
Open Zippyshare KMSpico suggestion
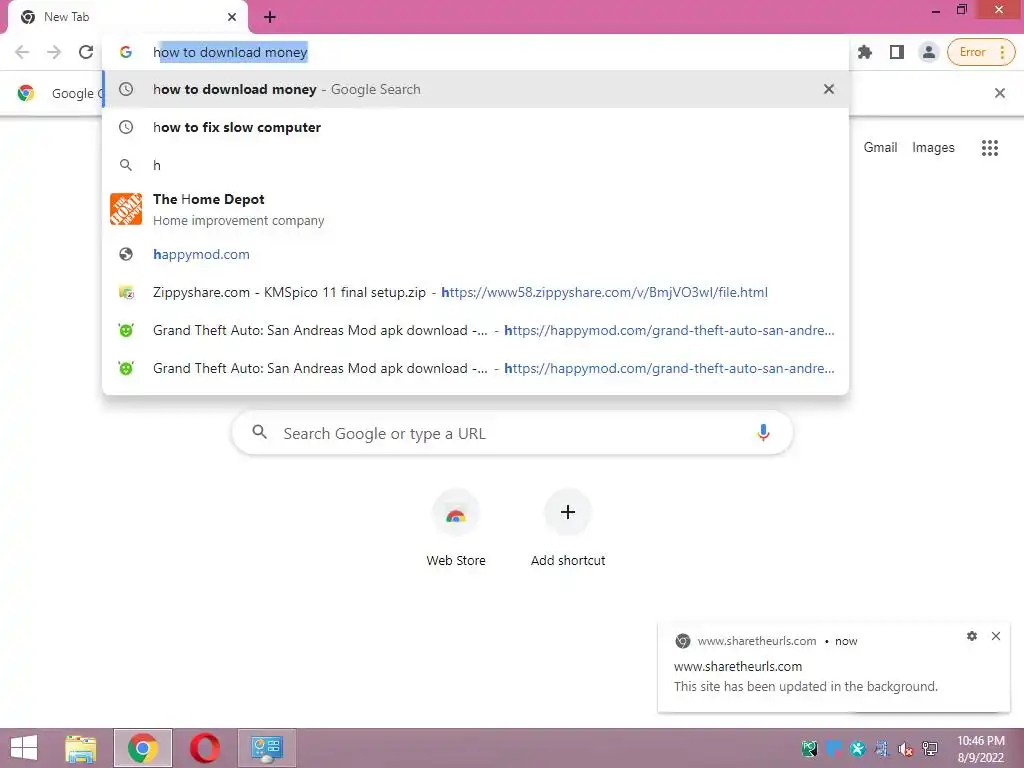click(476, 292)
